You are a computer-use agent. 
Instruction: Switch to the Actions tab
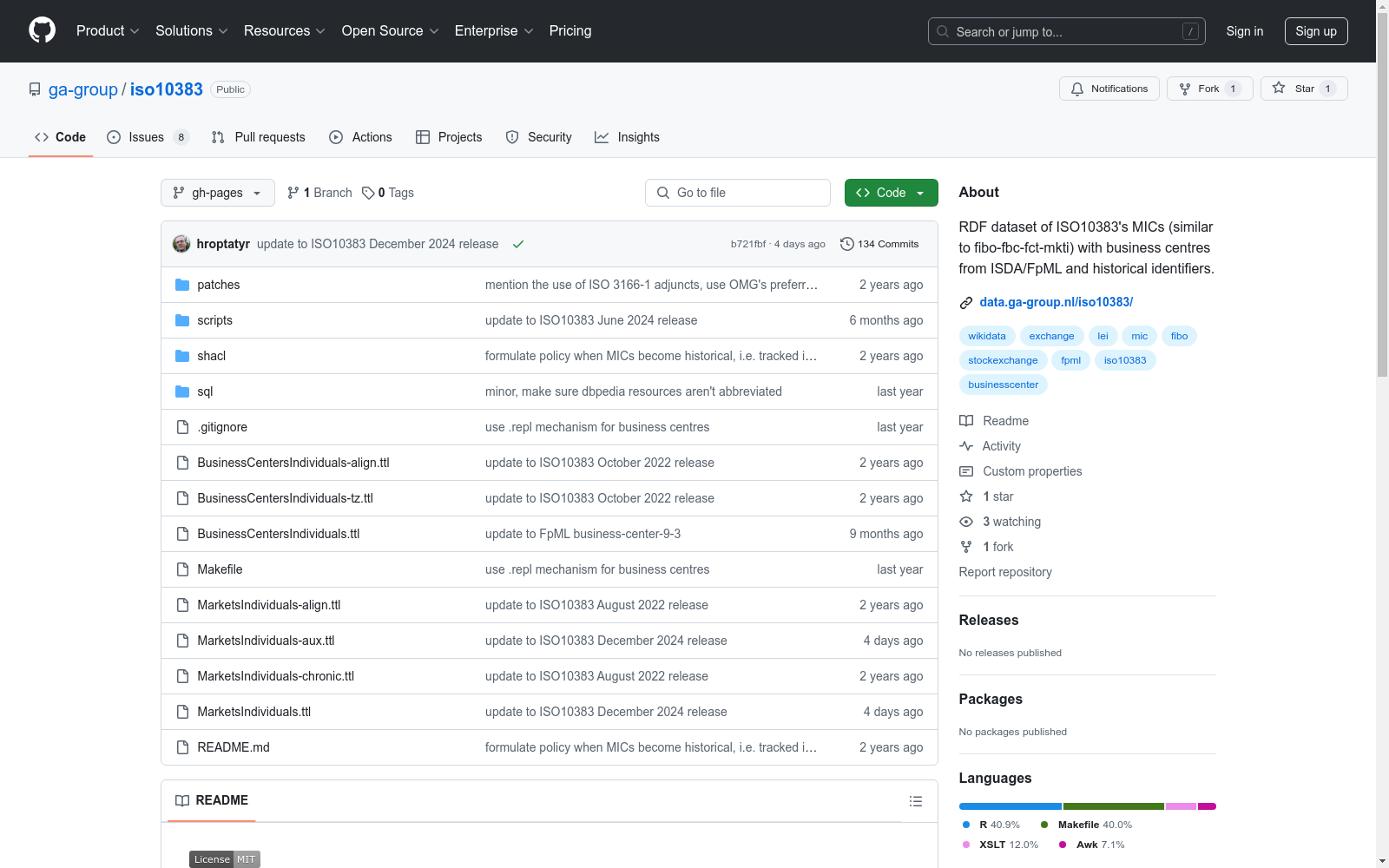361,137
